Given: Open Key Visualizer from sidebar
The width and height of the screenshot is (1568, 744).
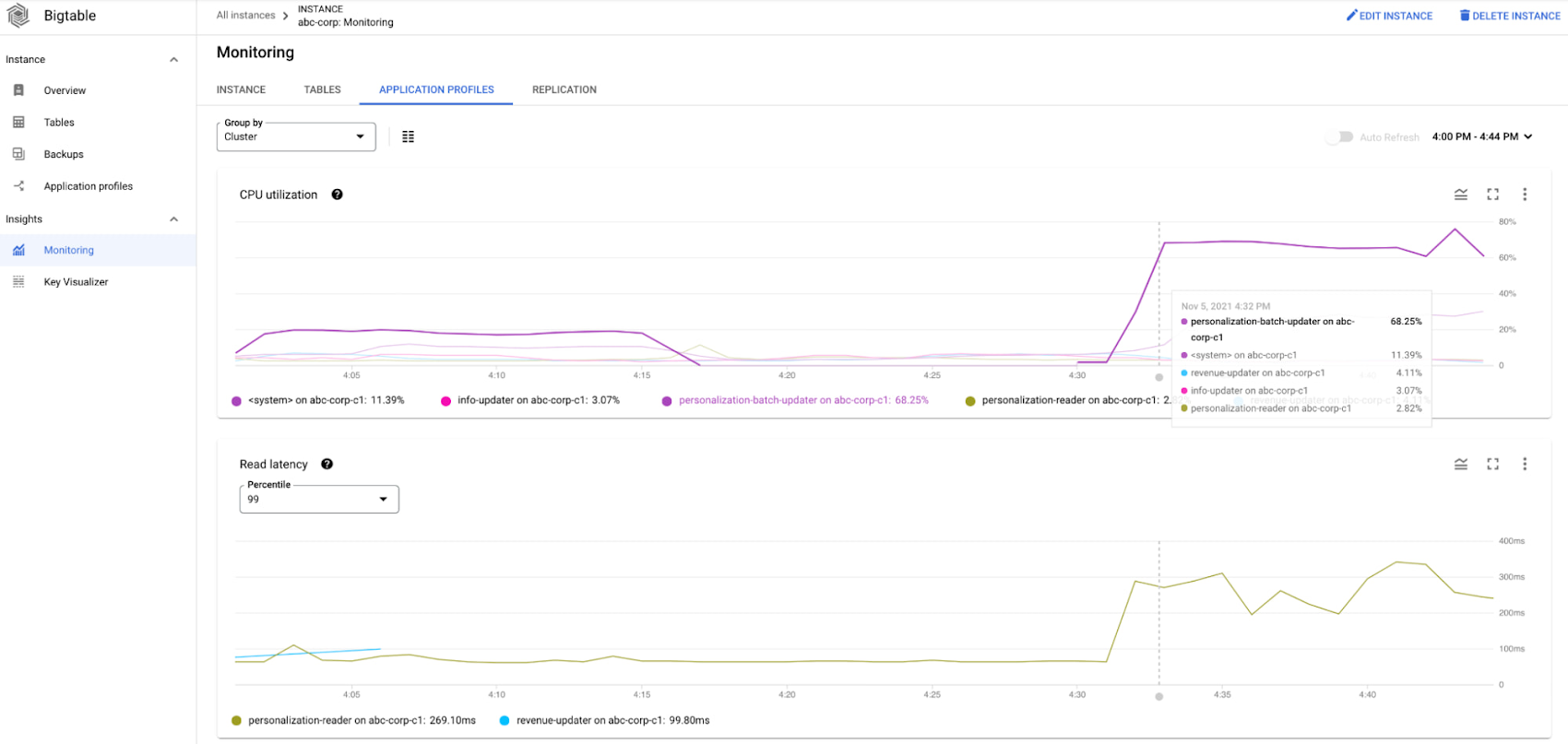Looking at the screenshot, I should coord(76,282).
